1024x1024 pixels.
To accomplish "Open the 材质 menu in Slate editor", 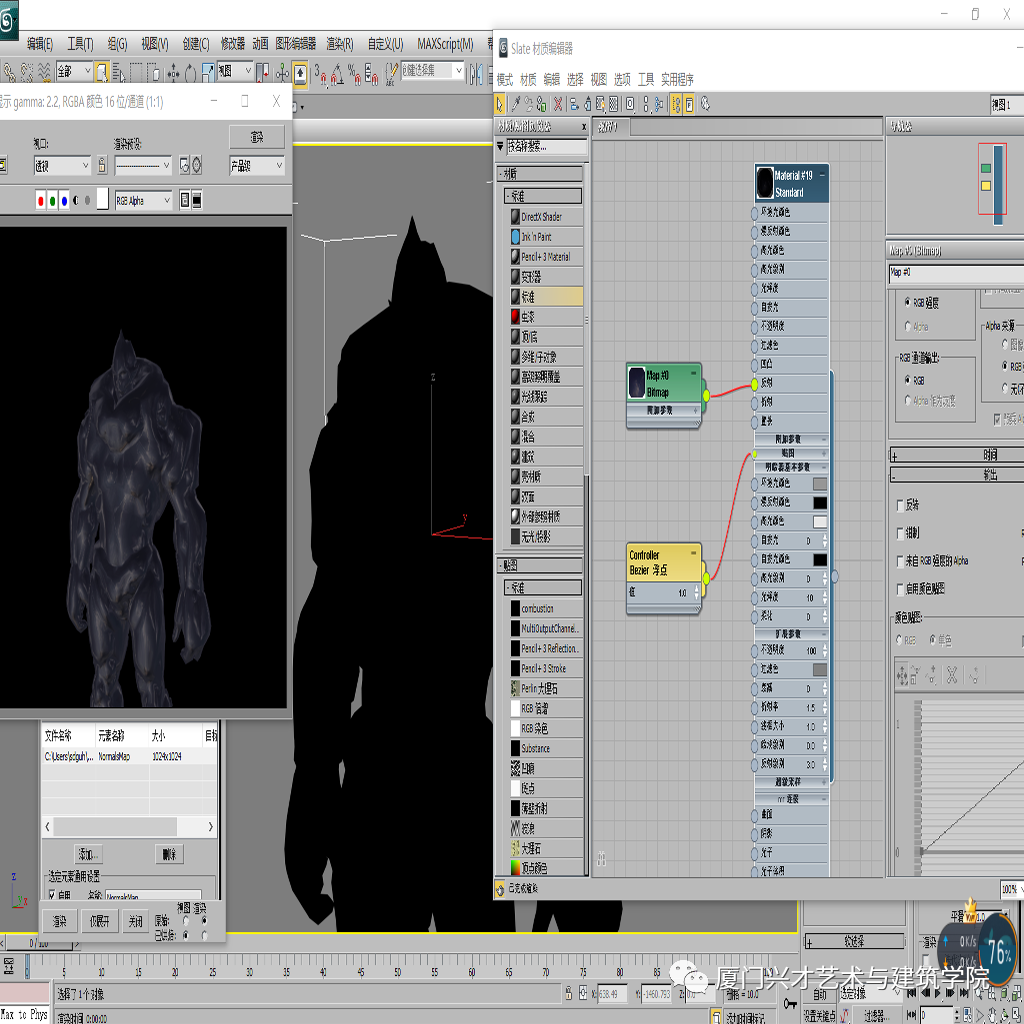I will coord(528,80).
